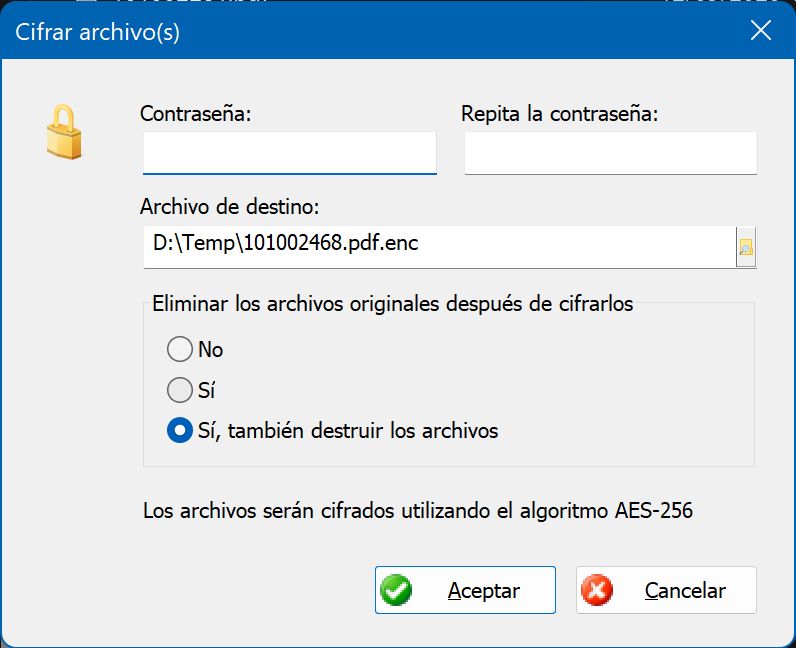Select the No radio button

click(180, 349)
